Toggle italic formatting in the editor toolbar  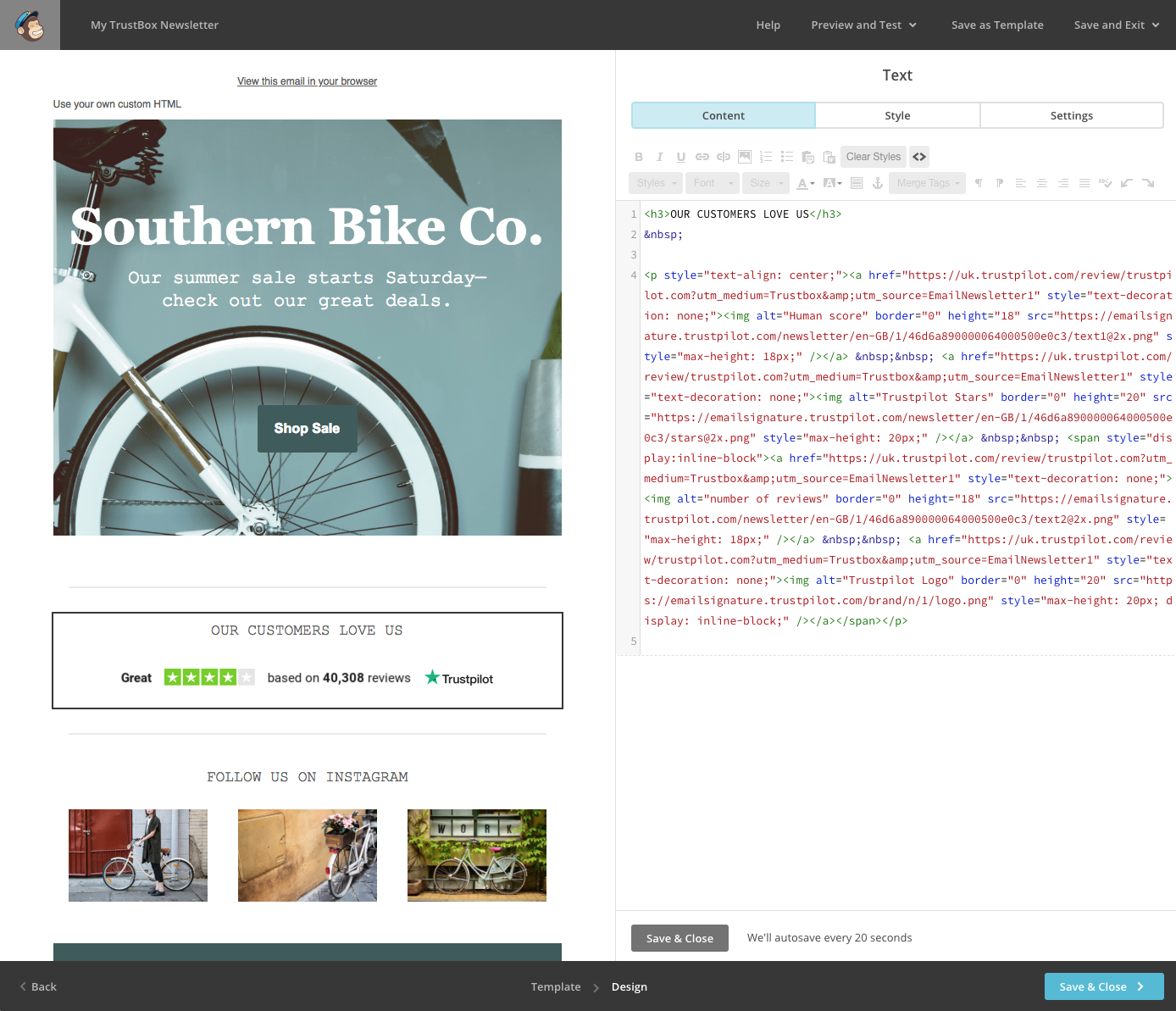pos(660,157)
